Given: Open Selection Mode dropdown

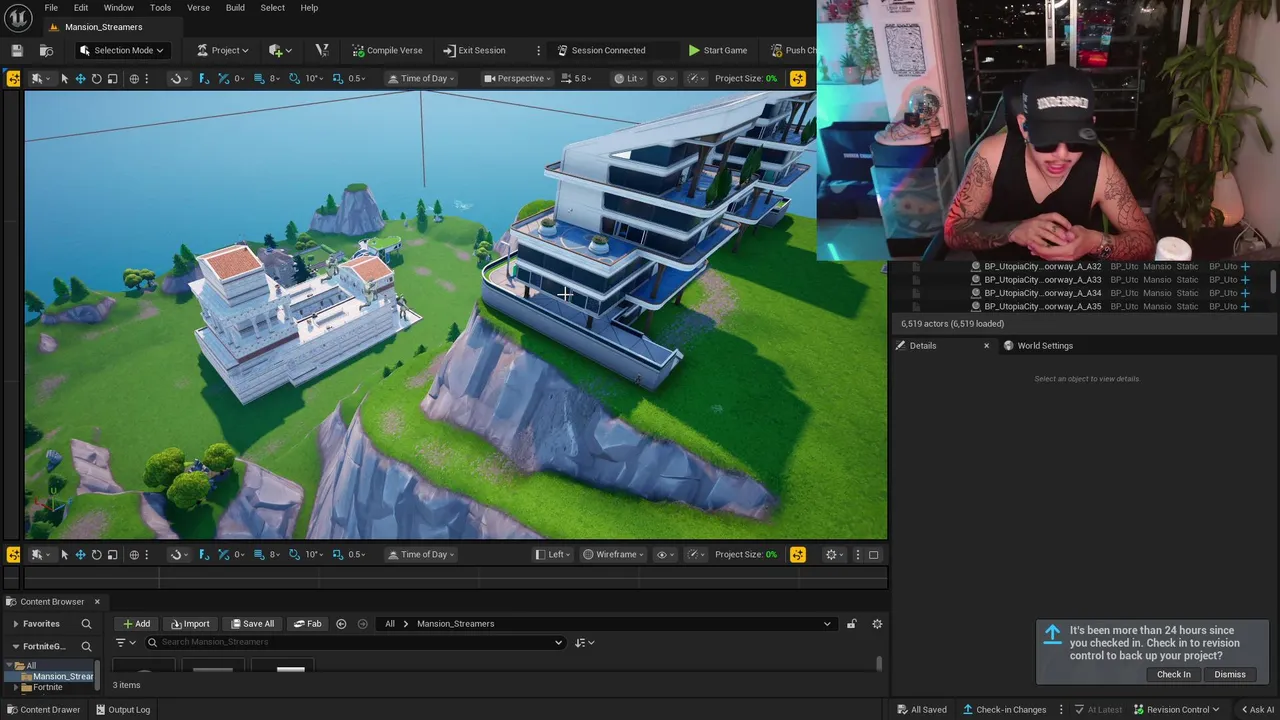Looking at the screenshot, I should point(121,50).
